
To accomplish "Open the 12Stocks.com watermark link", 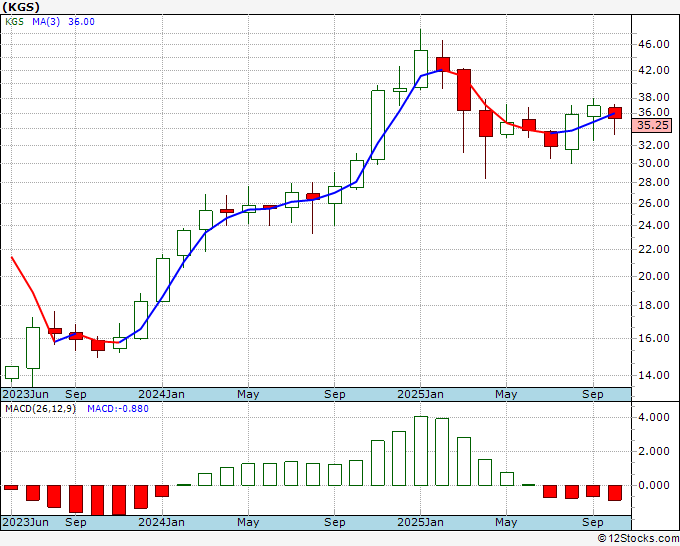I will tap(637, 538).
